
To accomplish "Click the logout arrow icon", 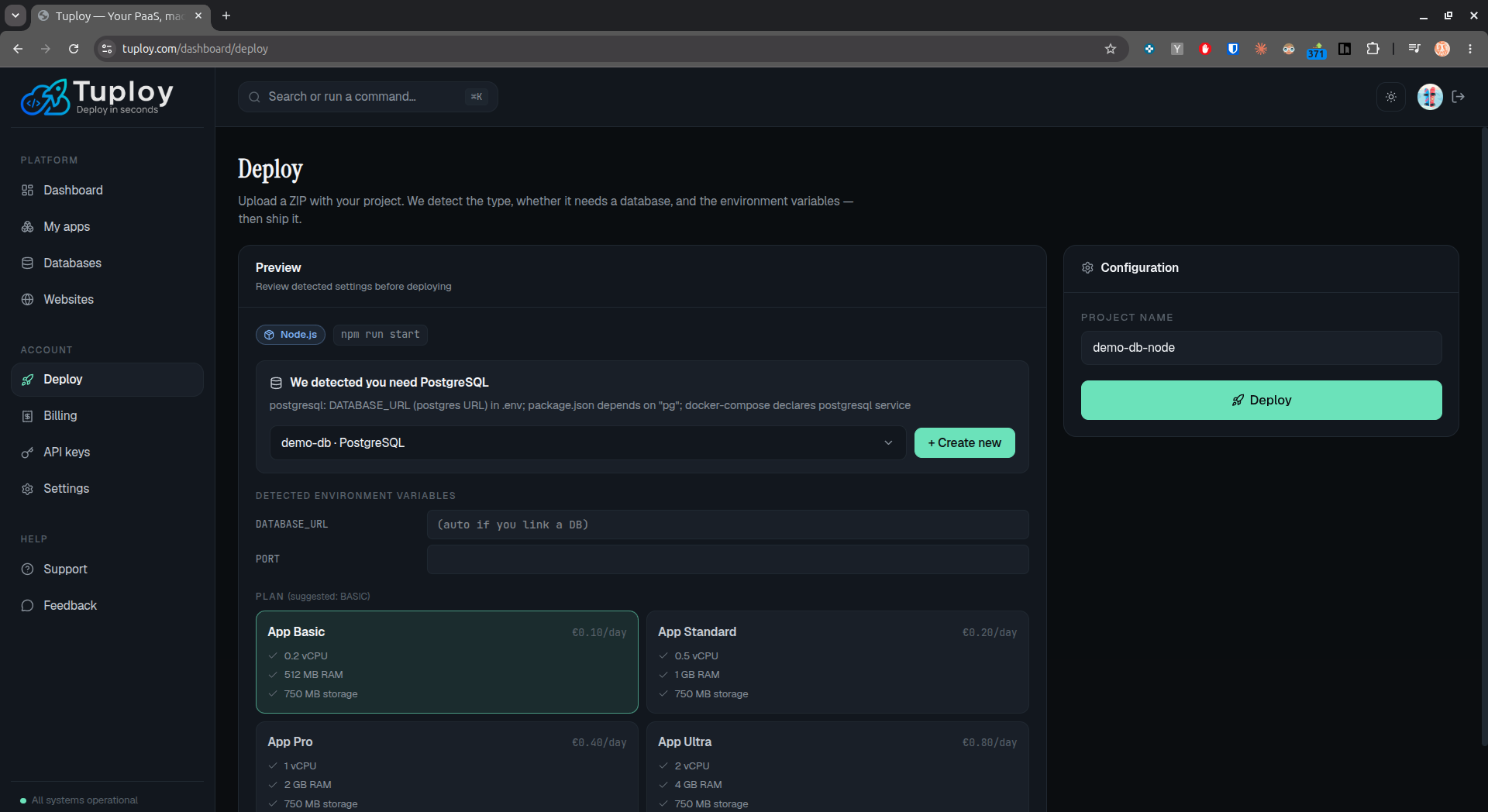I will coord(1459,97).
